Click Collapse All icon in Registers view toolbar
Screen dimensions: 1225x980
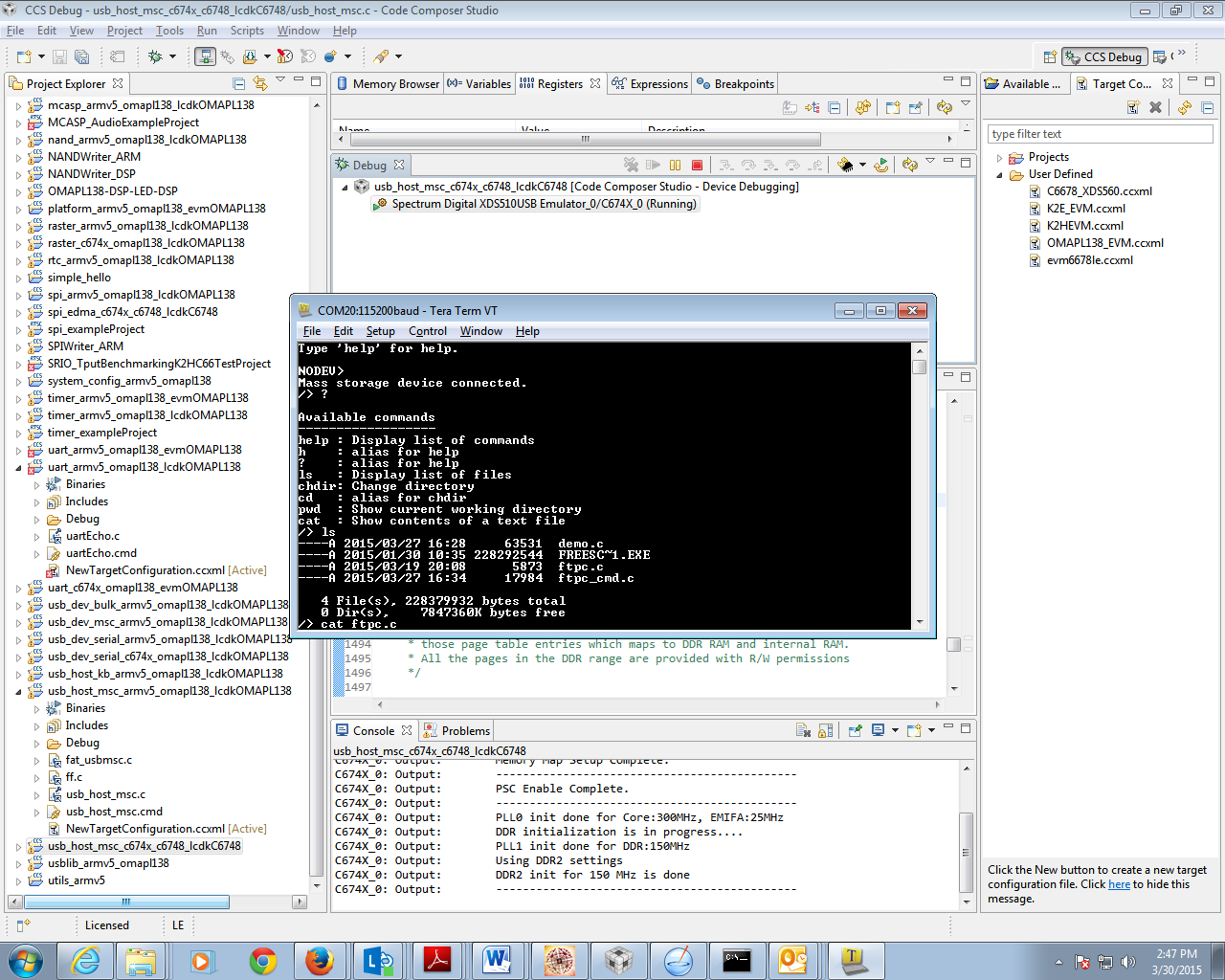tap(835, 108)
